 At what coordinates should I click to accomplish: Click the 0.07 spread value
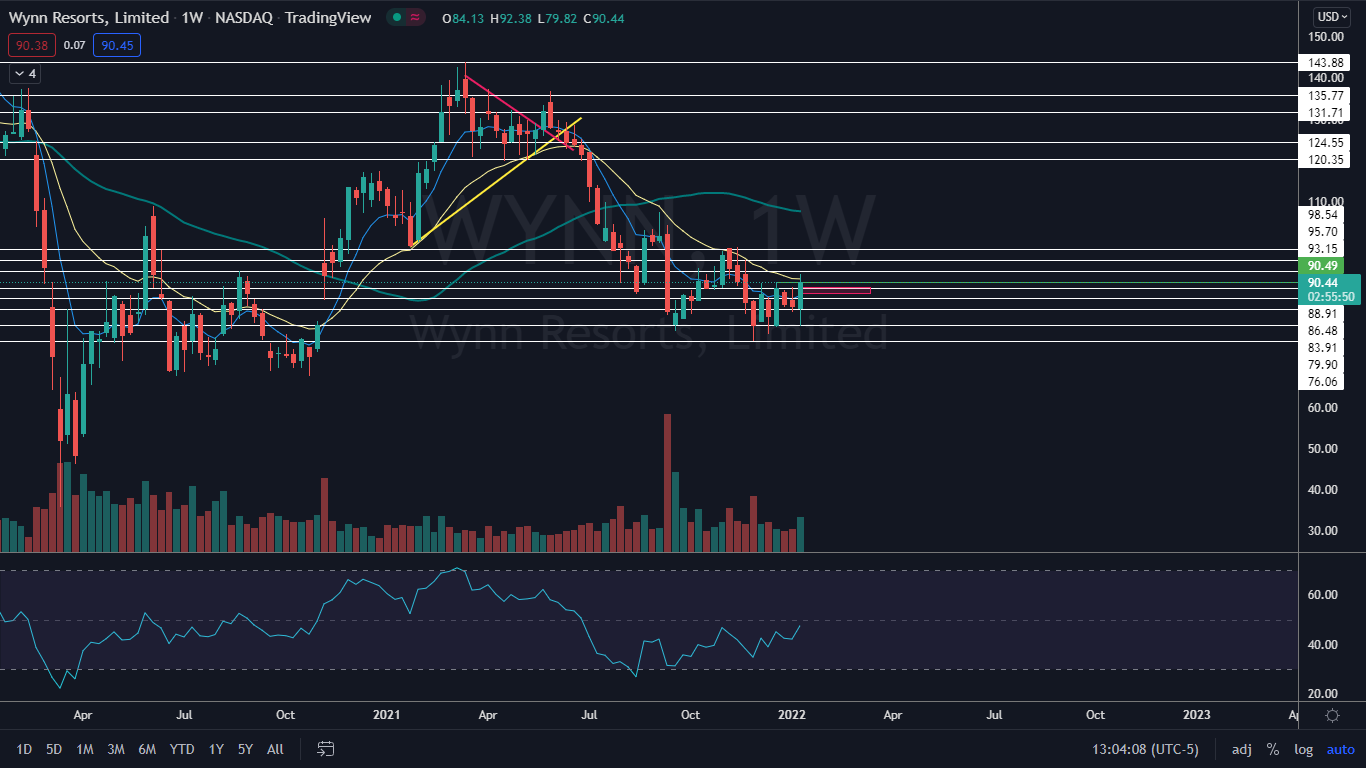(x=74, y=45)
